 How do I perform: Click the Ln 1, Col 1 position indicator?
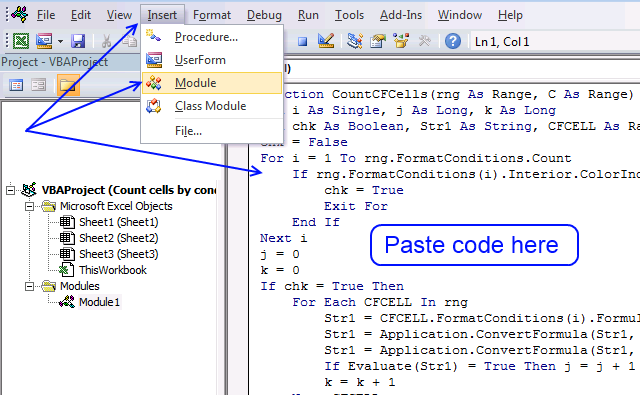[502, 42]
